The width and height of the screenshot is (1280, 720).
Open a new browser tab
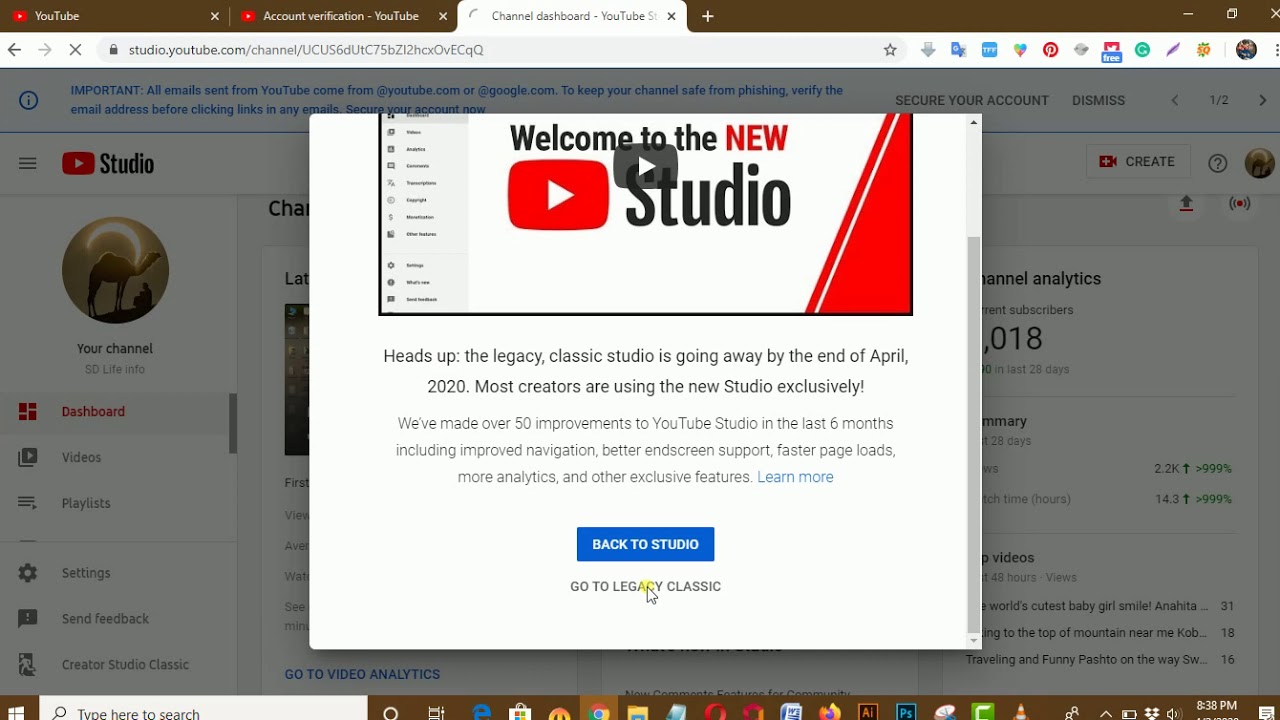coord(708,16)
